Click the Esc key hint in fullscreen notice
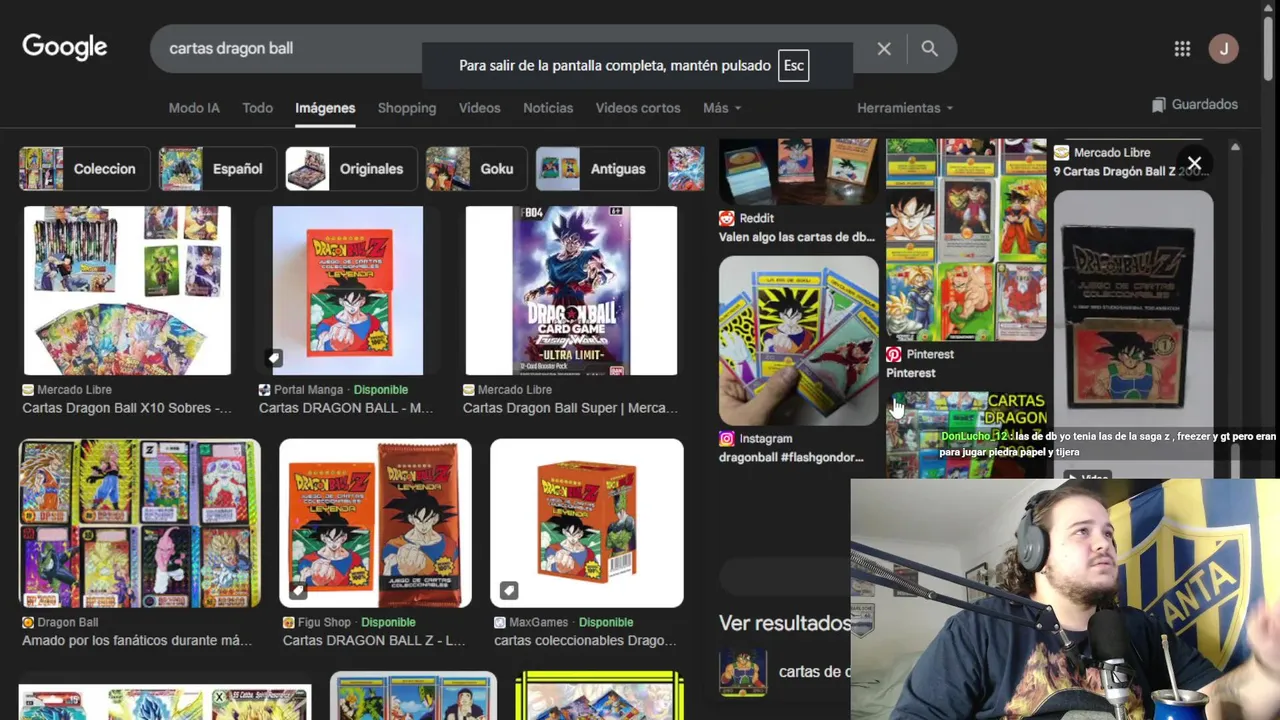Screen dimensions: 1280x720 (794, 66)
